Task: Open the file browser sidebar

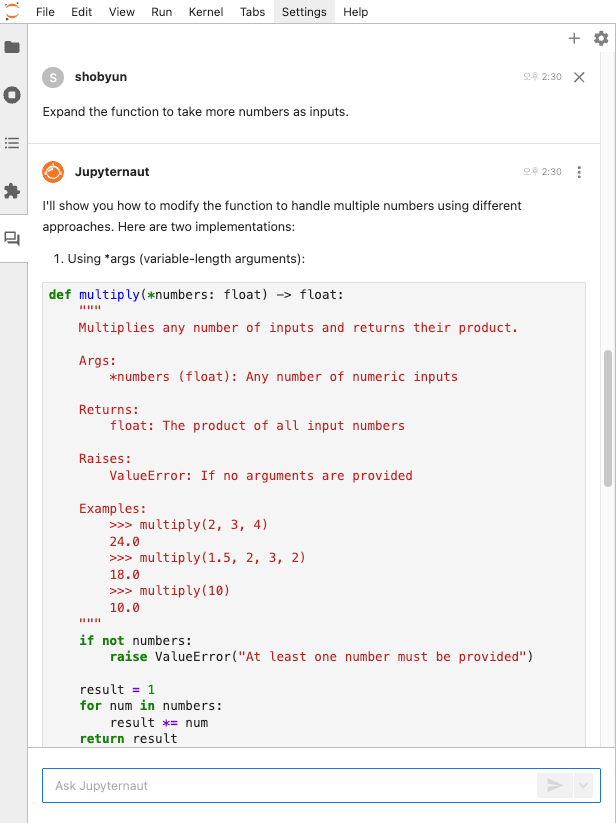Action: [x=13, y=46]
